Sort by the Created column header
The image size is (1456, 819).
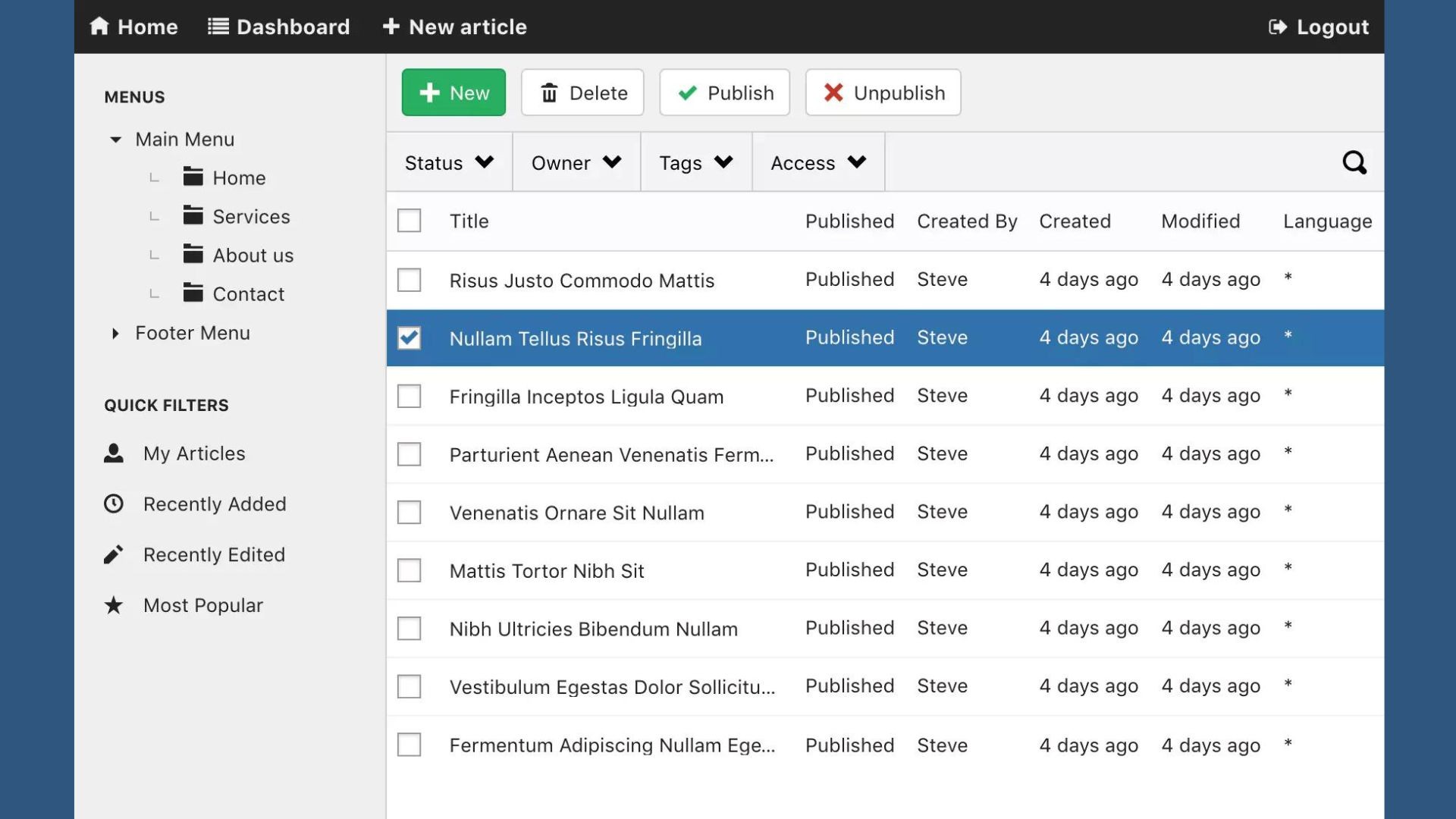[1075, 221]
